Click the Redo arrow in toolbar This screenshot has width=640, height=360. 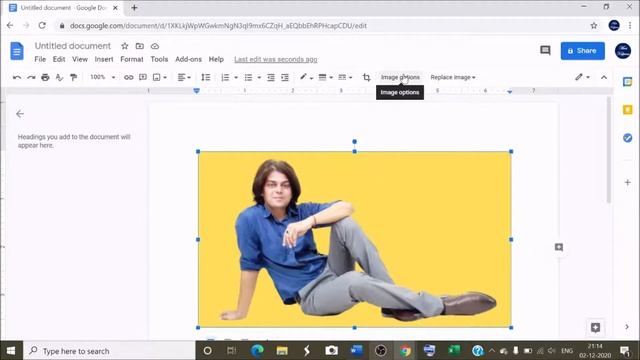pos(31,77)
